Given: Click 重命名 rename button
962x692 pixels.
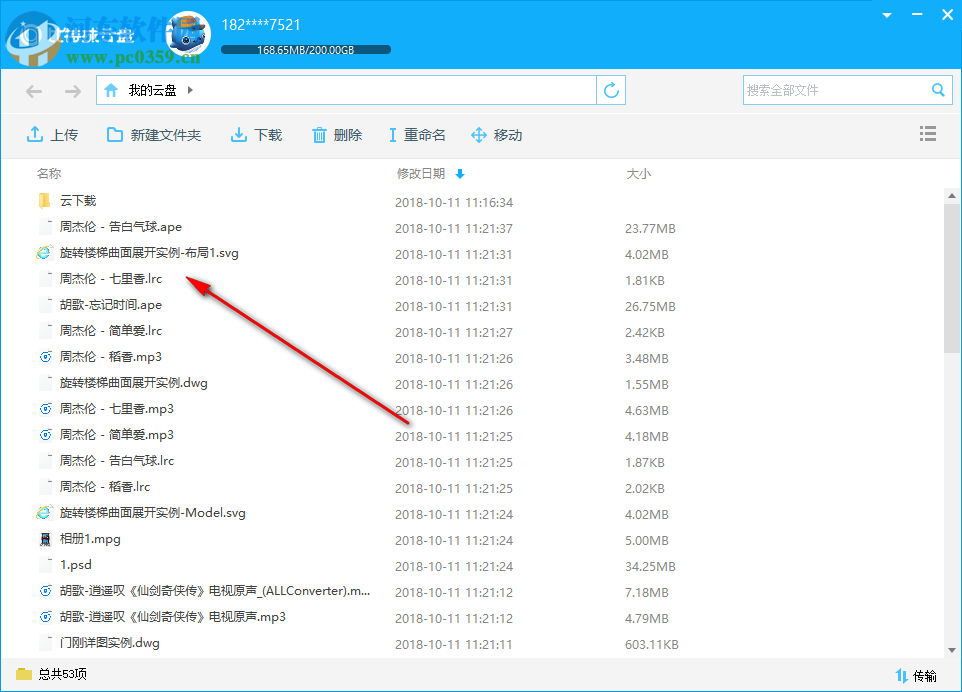Looking at the screenshot, I should coord(417,135).
